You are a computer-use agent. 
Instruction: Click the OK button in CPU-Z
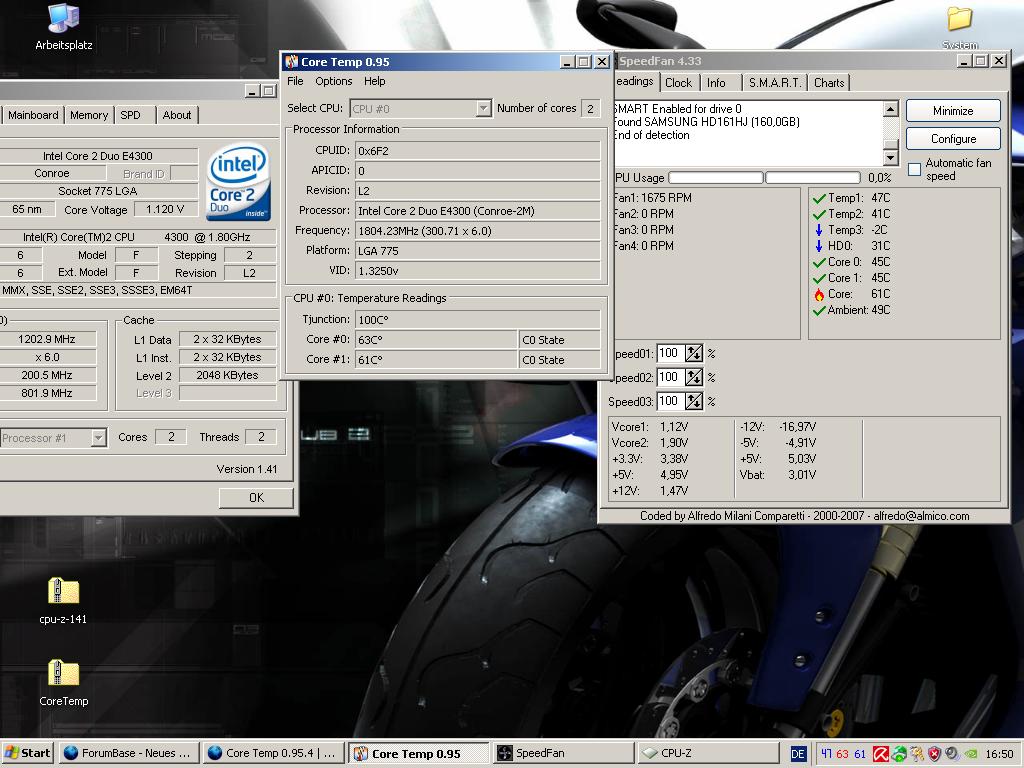pyautogui.click(x=256, y=498)
